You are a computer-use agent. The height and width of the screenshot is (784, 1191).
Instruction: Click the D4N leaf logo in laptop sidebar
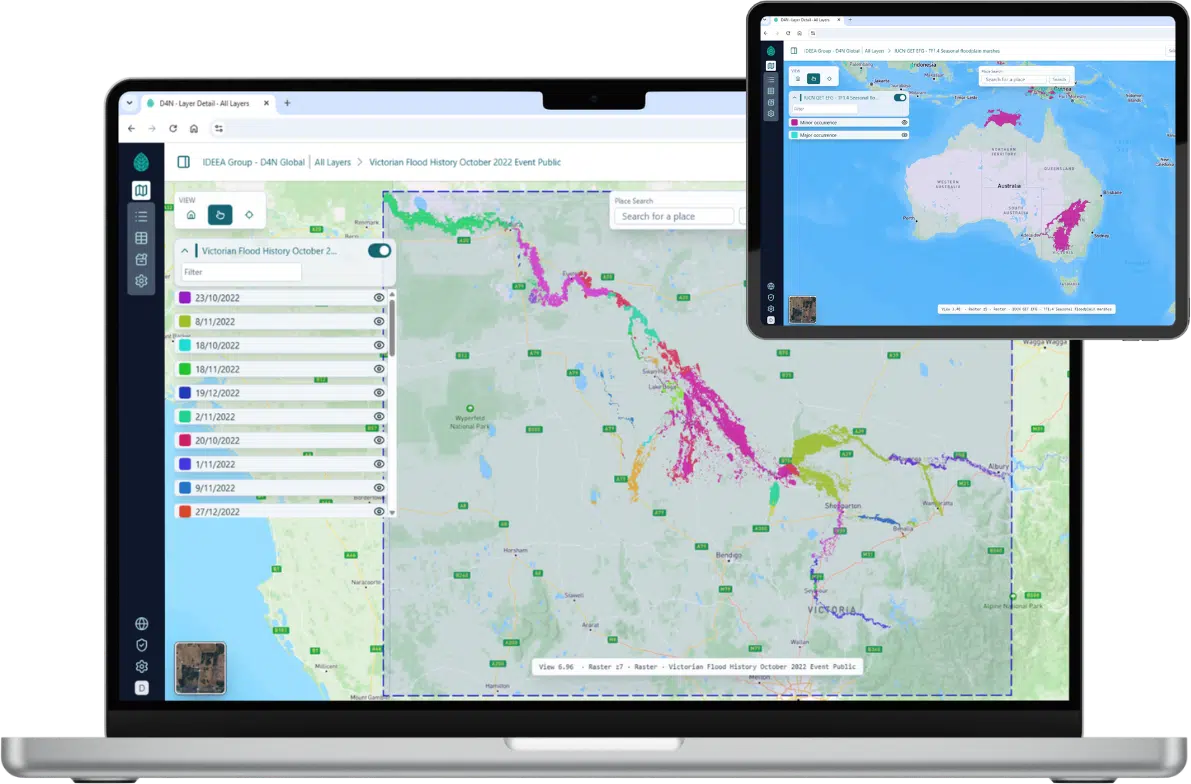click(141, 162)
